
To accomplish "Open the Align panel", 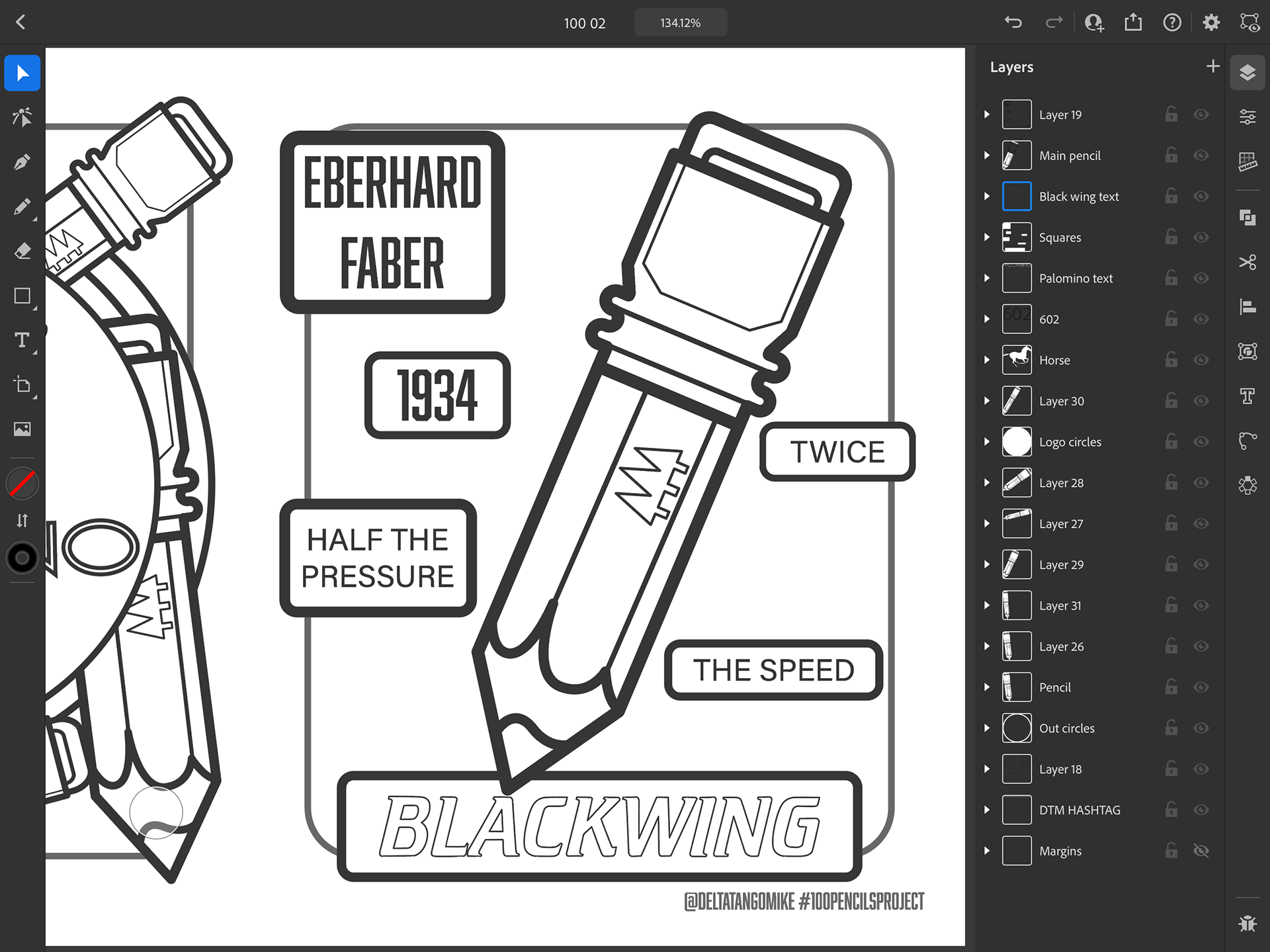I will (x=1248, y=307).
